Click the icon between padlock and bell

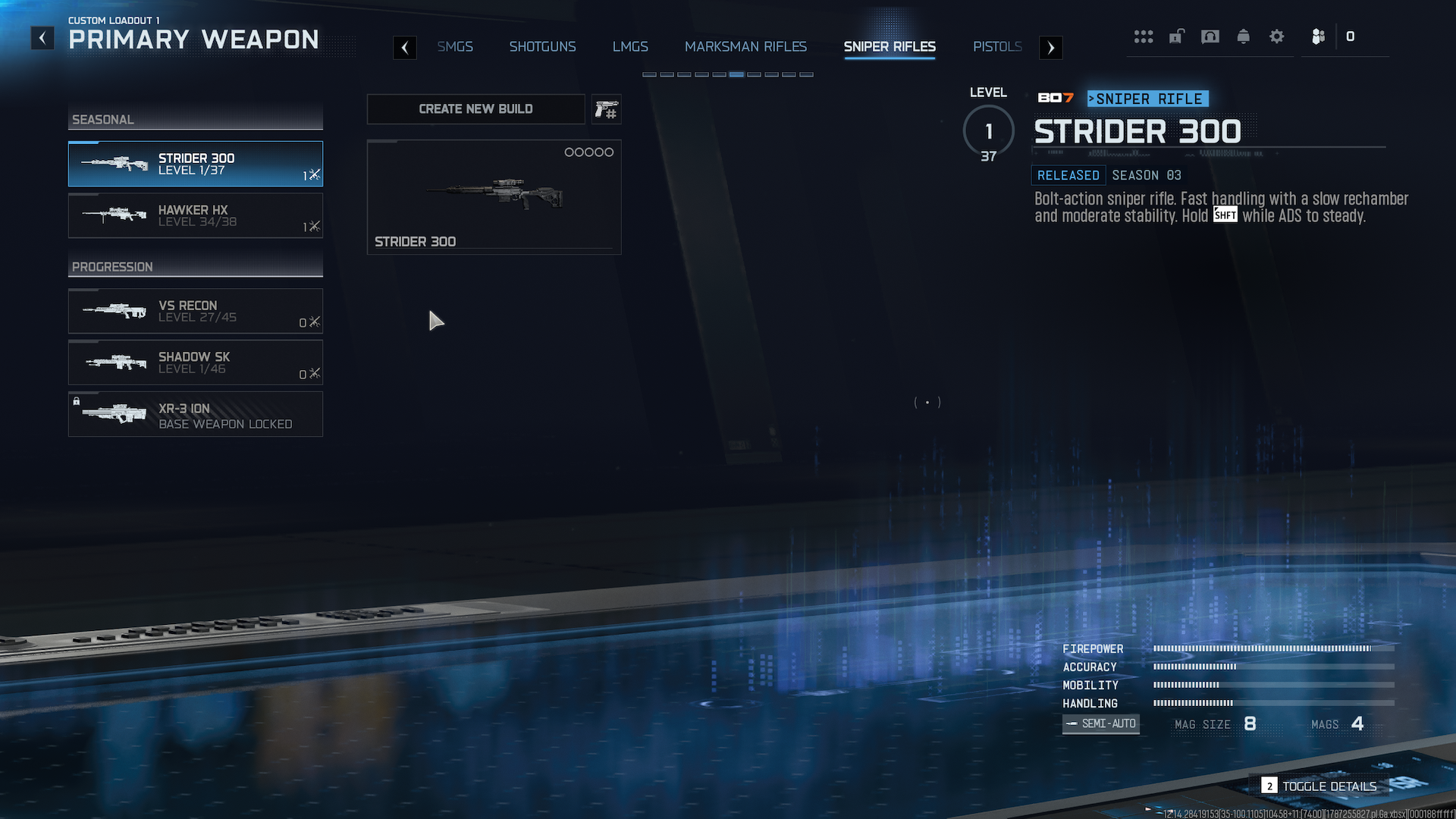(x=1210, y=36)
